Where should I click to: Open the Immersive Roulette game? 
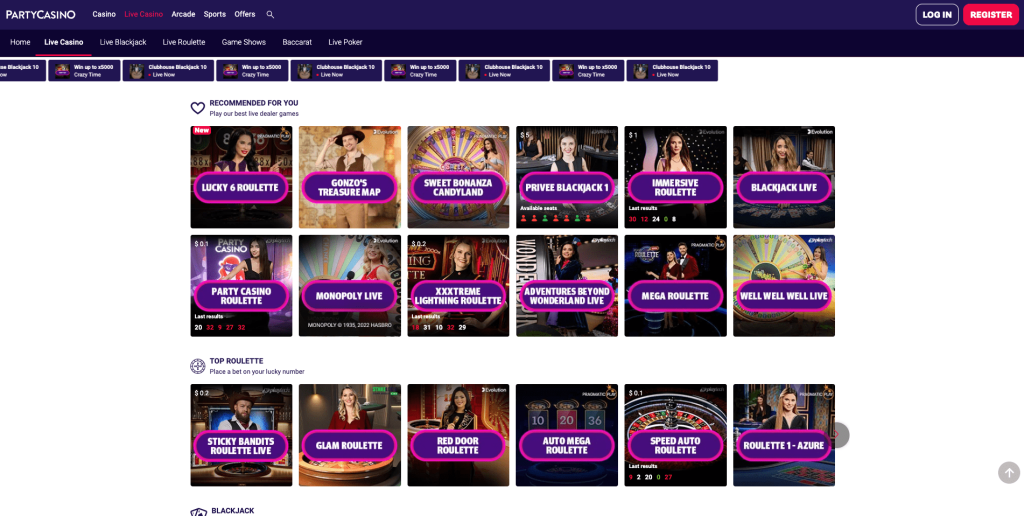(x=675, y=177)
